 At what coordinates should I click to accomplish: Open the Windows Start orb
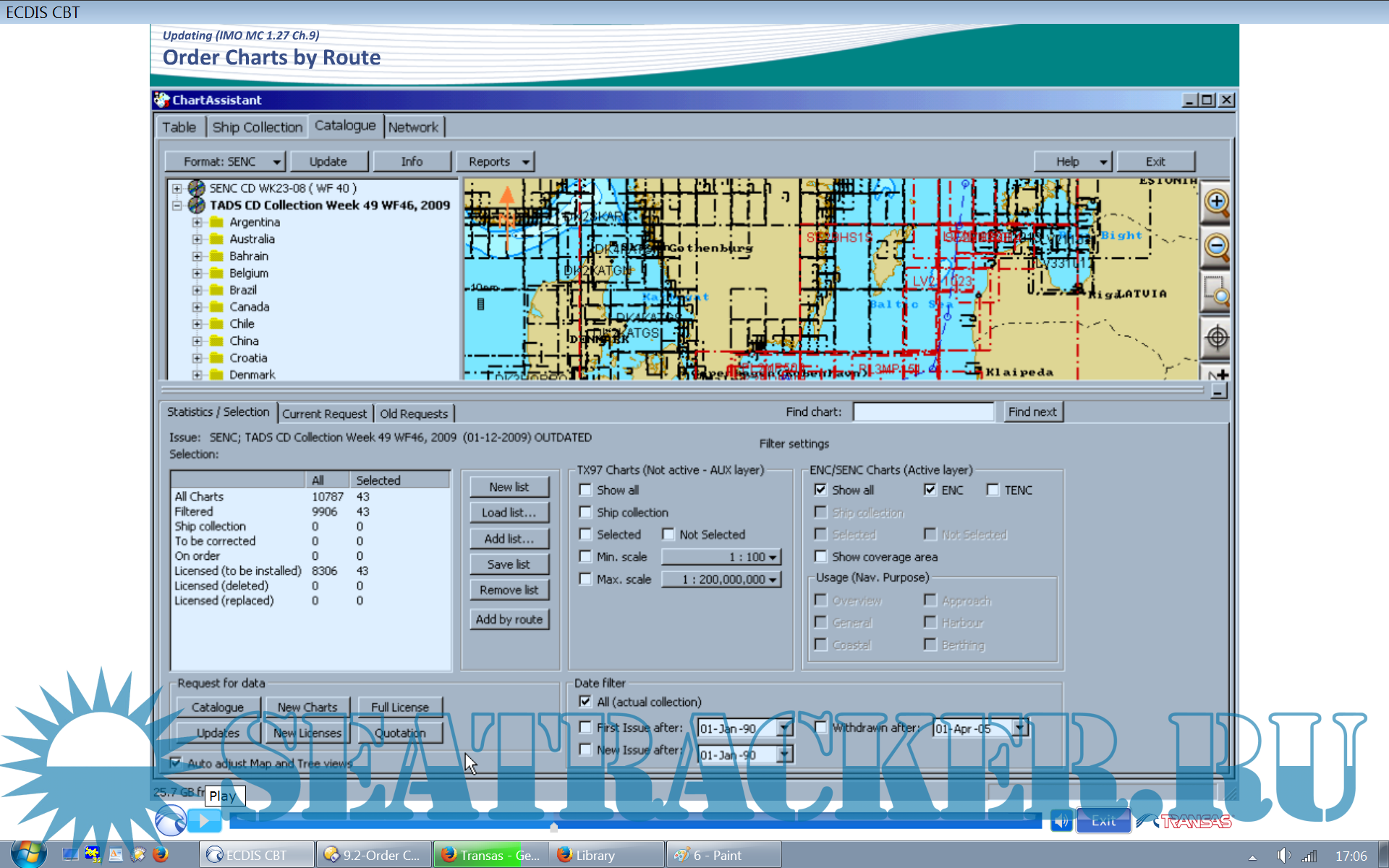[x=27, y=854]
